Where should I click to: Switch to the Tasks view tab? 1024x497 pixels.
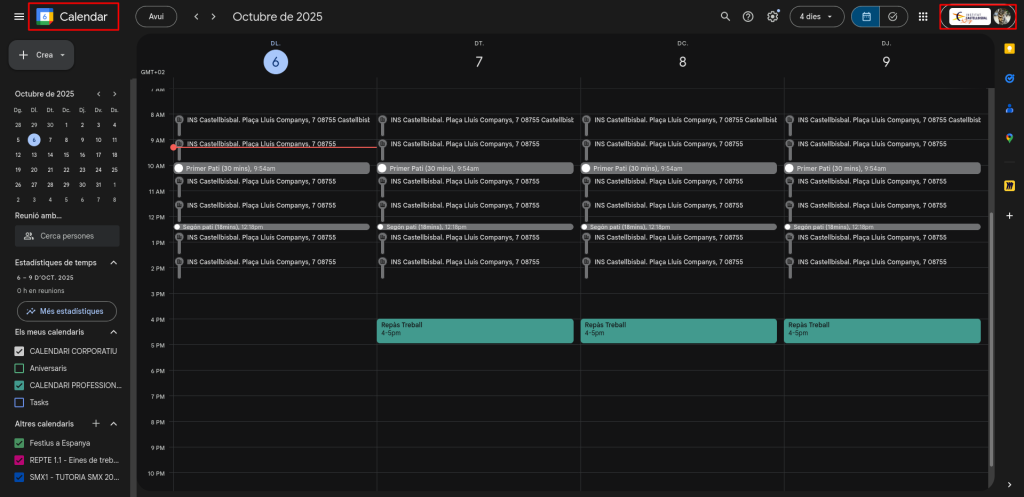(893, 16)
